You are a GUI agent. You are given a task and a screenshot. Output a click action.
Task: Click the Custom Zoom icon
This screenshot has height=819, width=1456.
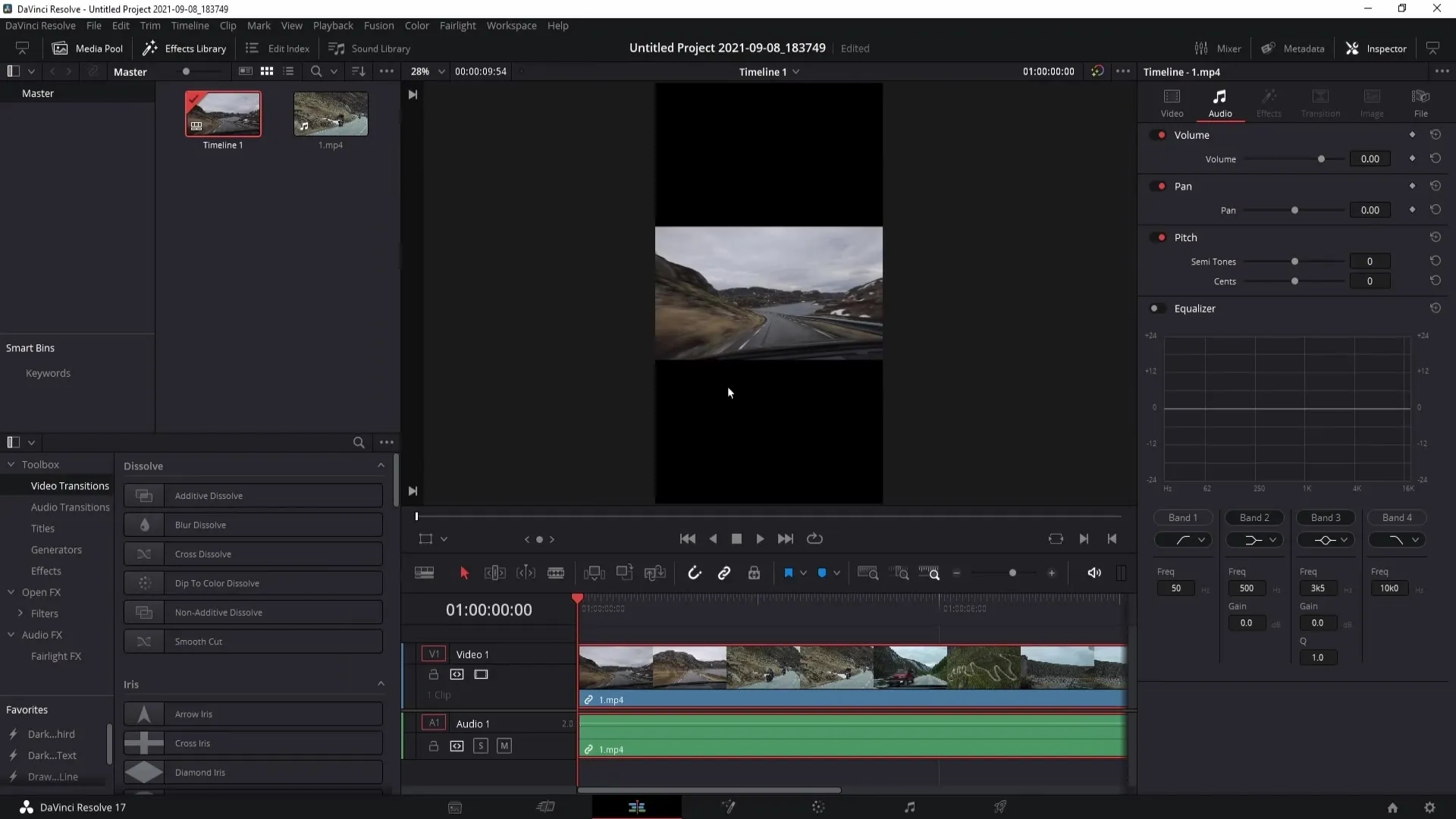click(x=929, y=573)
